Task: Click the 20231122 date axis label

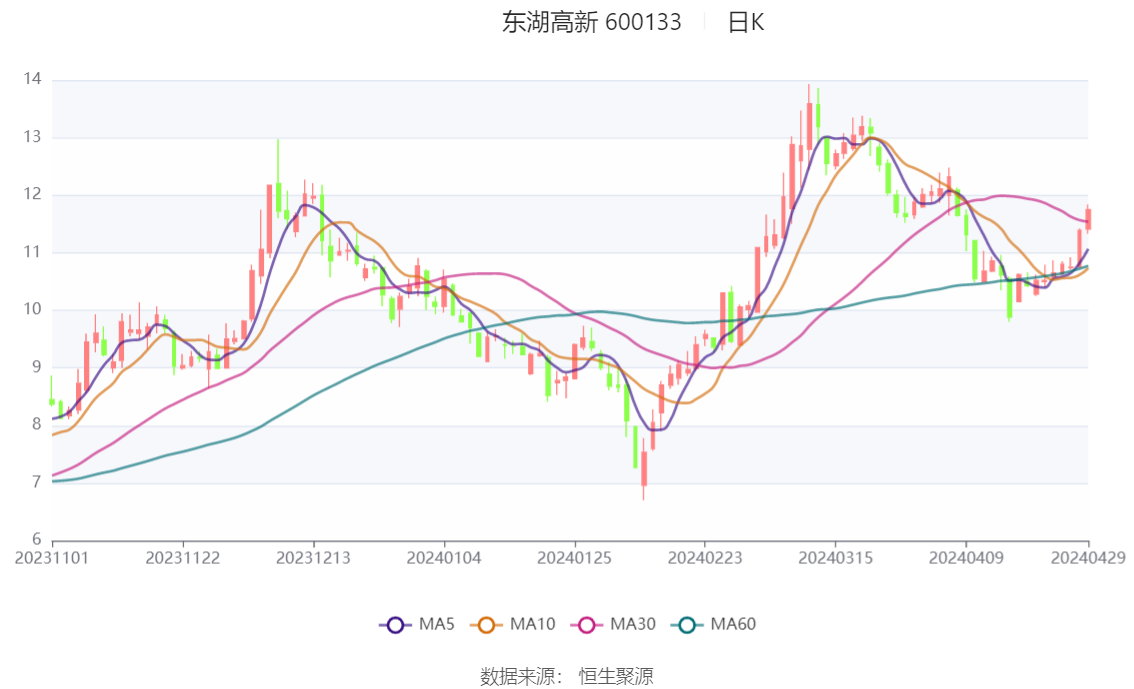Action: (183, 557)
